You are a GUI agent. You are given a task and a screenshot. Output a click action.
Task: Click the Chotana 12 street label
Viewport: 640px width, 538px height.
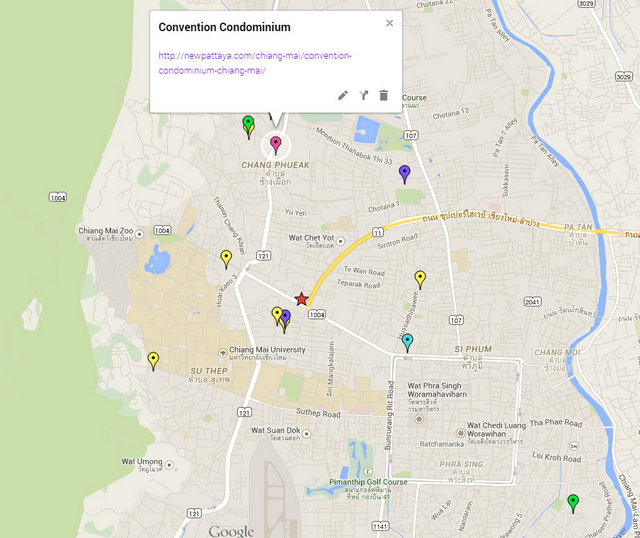[451, 113]
